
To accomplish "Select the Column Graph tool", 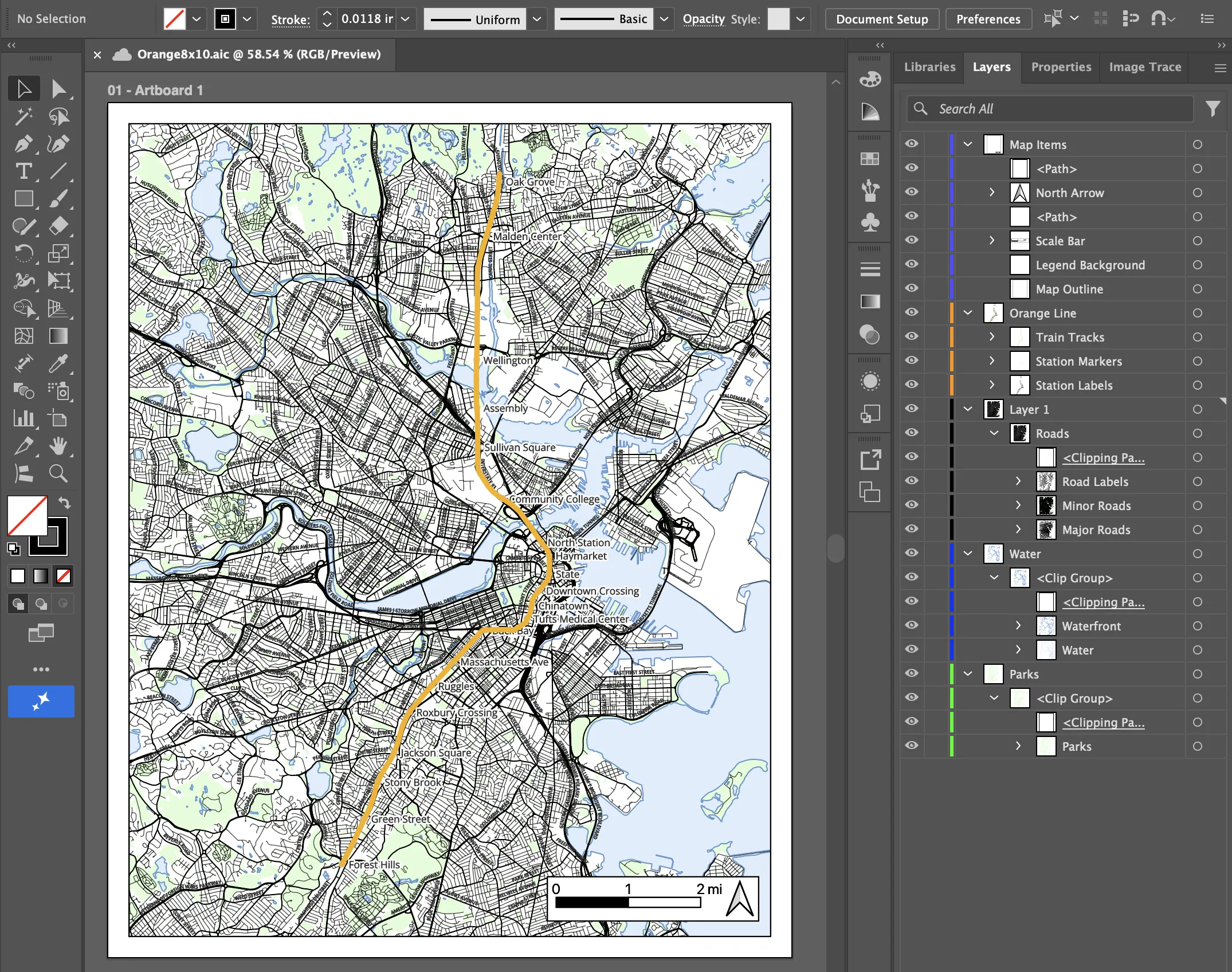I will [23, 418].
